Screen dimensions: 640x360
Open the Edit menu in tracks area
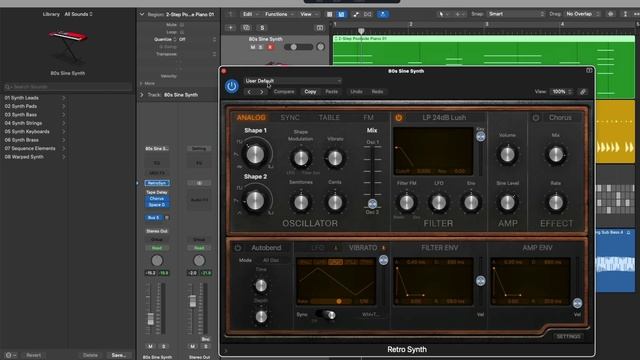click(250, 14)
